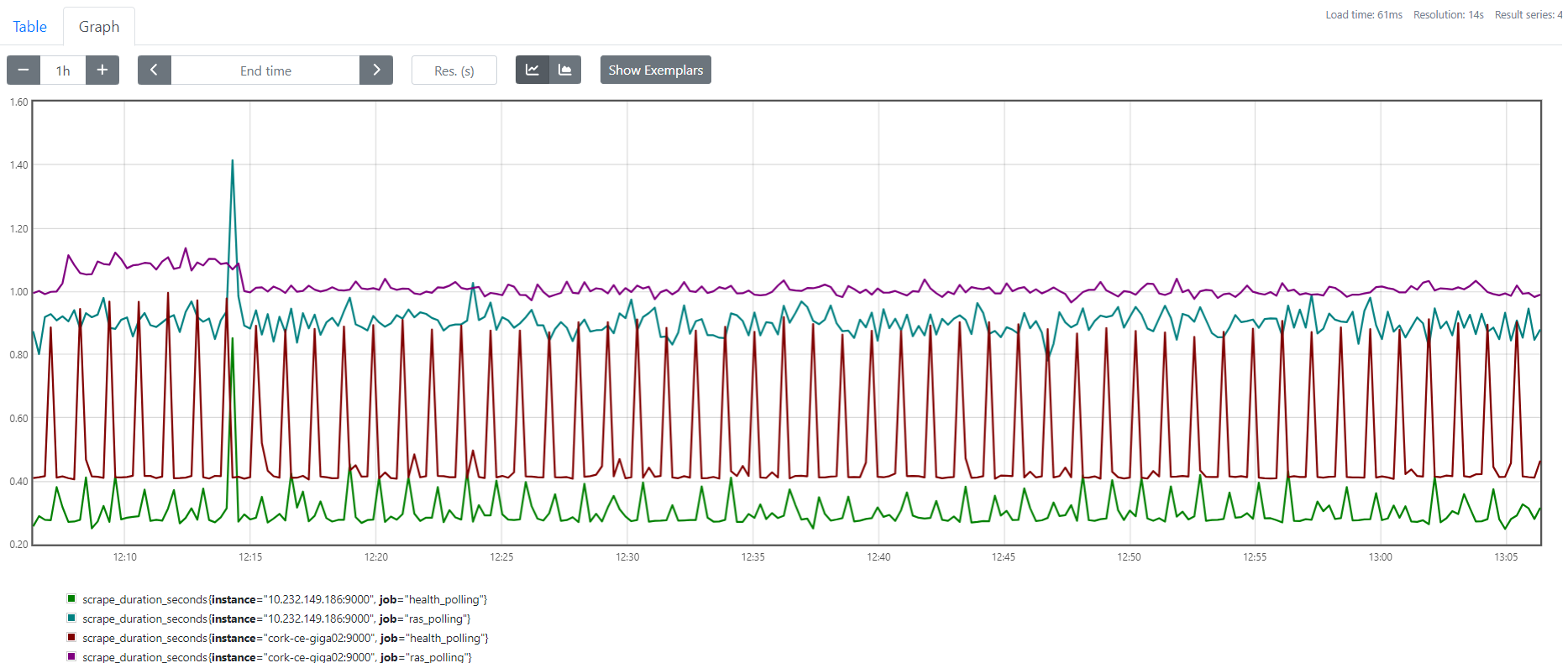1568x663 pixels.
Task: Click the End time input field
Action: point(265,70)
